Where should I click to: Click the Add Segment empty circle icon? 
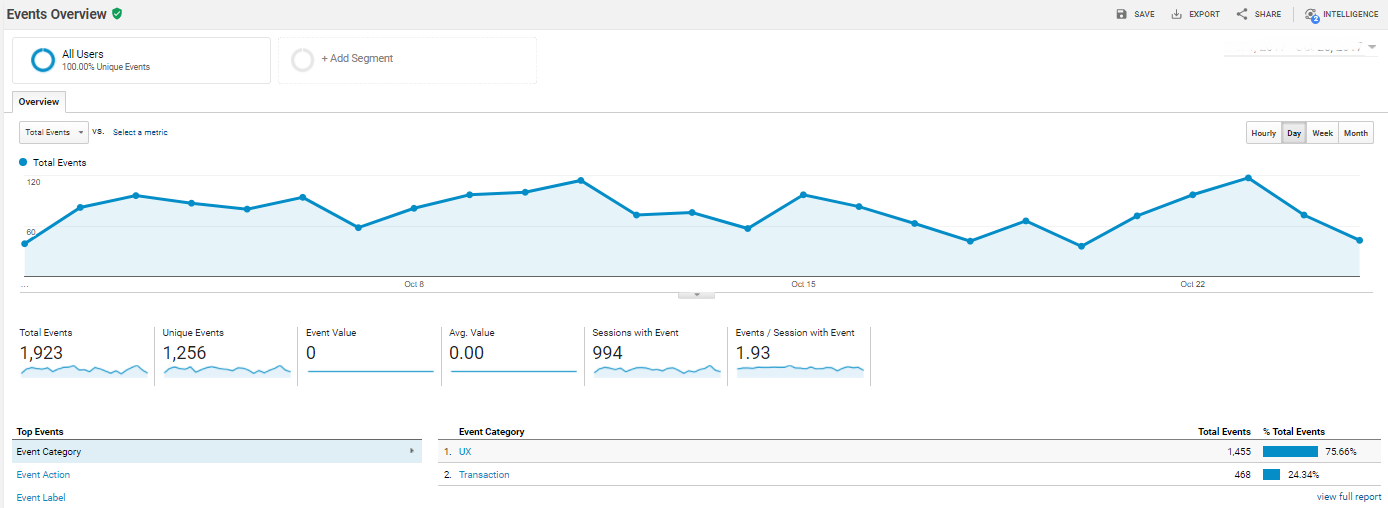point(302,60)
